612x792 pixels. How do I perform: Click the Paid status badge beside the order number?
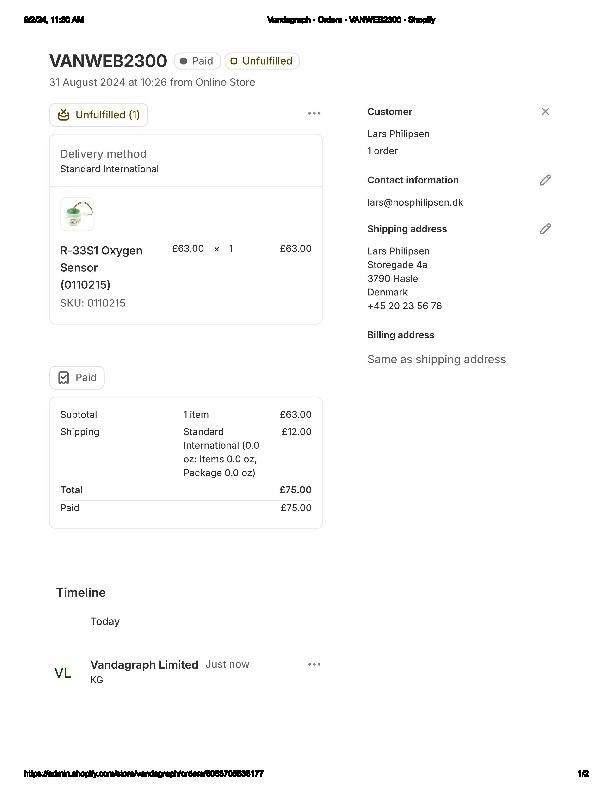coord(197,61)
